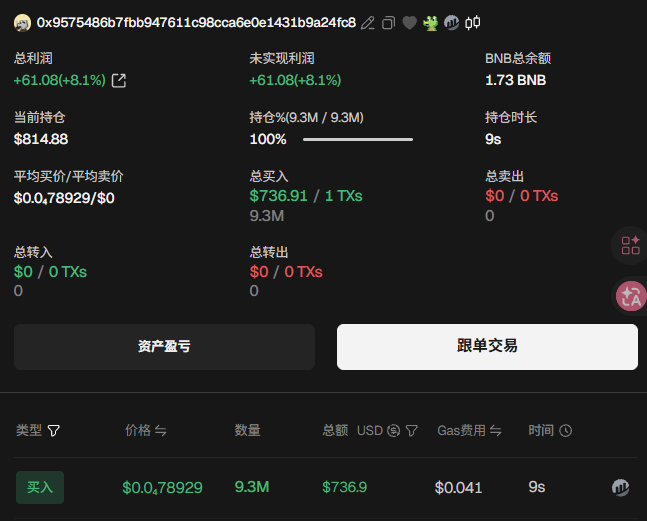Filter by 总额 amount funnel icon
This screenshot has height=521, width=647.
point(411,431)
